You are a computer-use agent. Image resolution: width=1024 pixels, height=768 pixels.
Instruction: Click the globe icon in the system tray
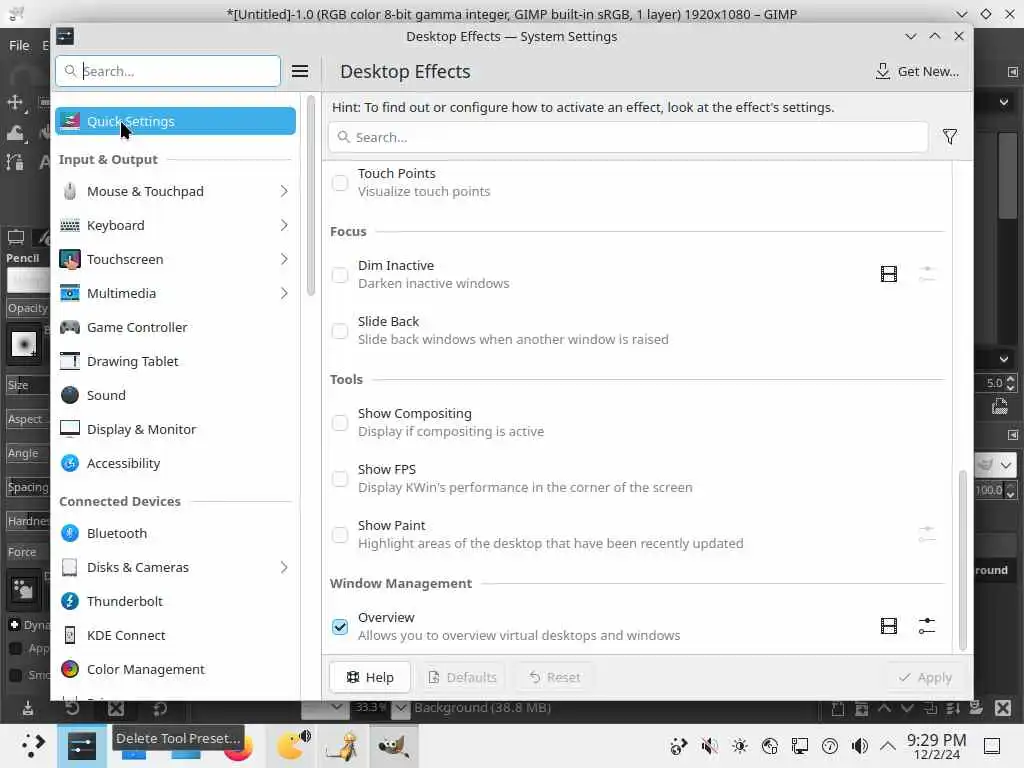(x=770, y=746)
